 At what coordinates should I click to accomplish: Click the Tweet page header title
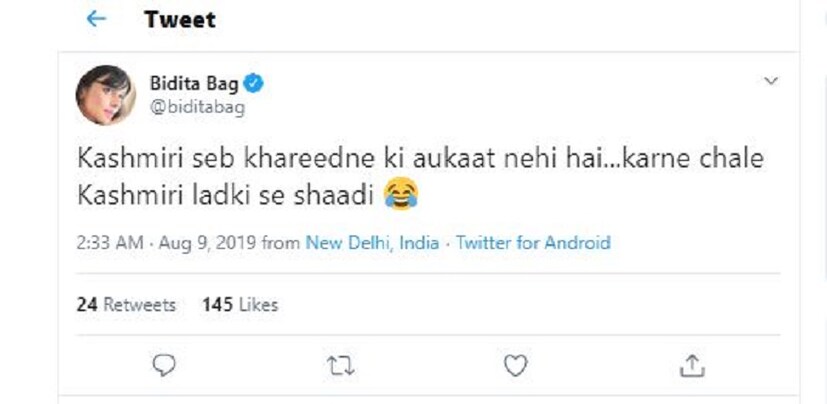(x=179, y=19)
